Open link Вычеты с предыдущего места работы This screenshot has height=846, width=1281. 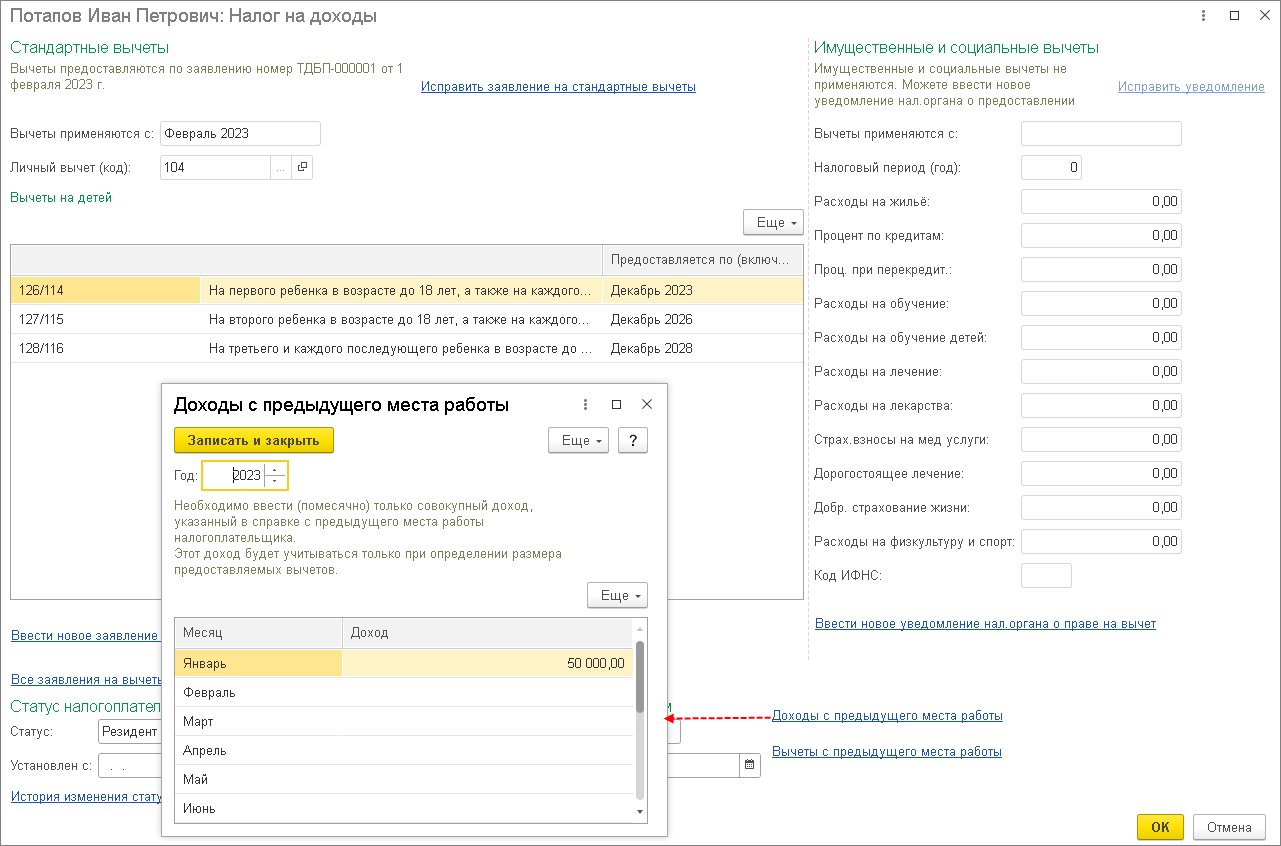click(x=887, y=752)
